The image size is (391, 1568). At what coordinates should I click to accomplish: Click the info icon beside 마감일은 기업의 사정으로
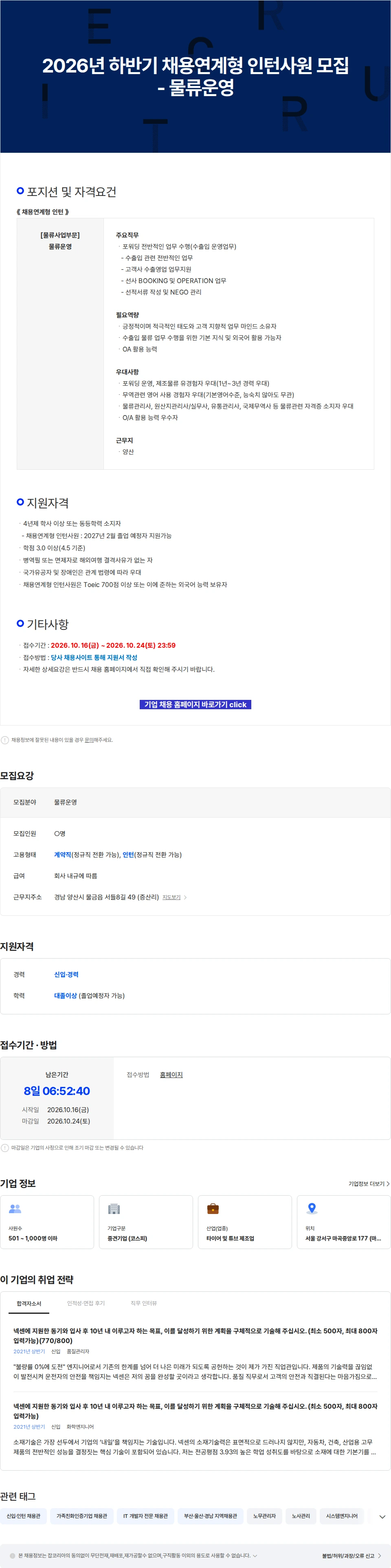click(x=5, y=1148)
